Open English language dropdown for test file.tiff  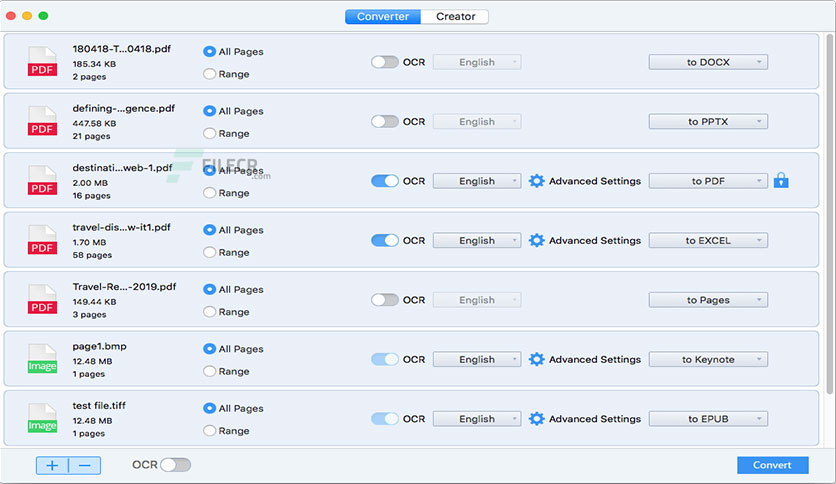coord(477,419)
